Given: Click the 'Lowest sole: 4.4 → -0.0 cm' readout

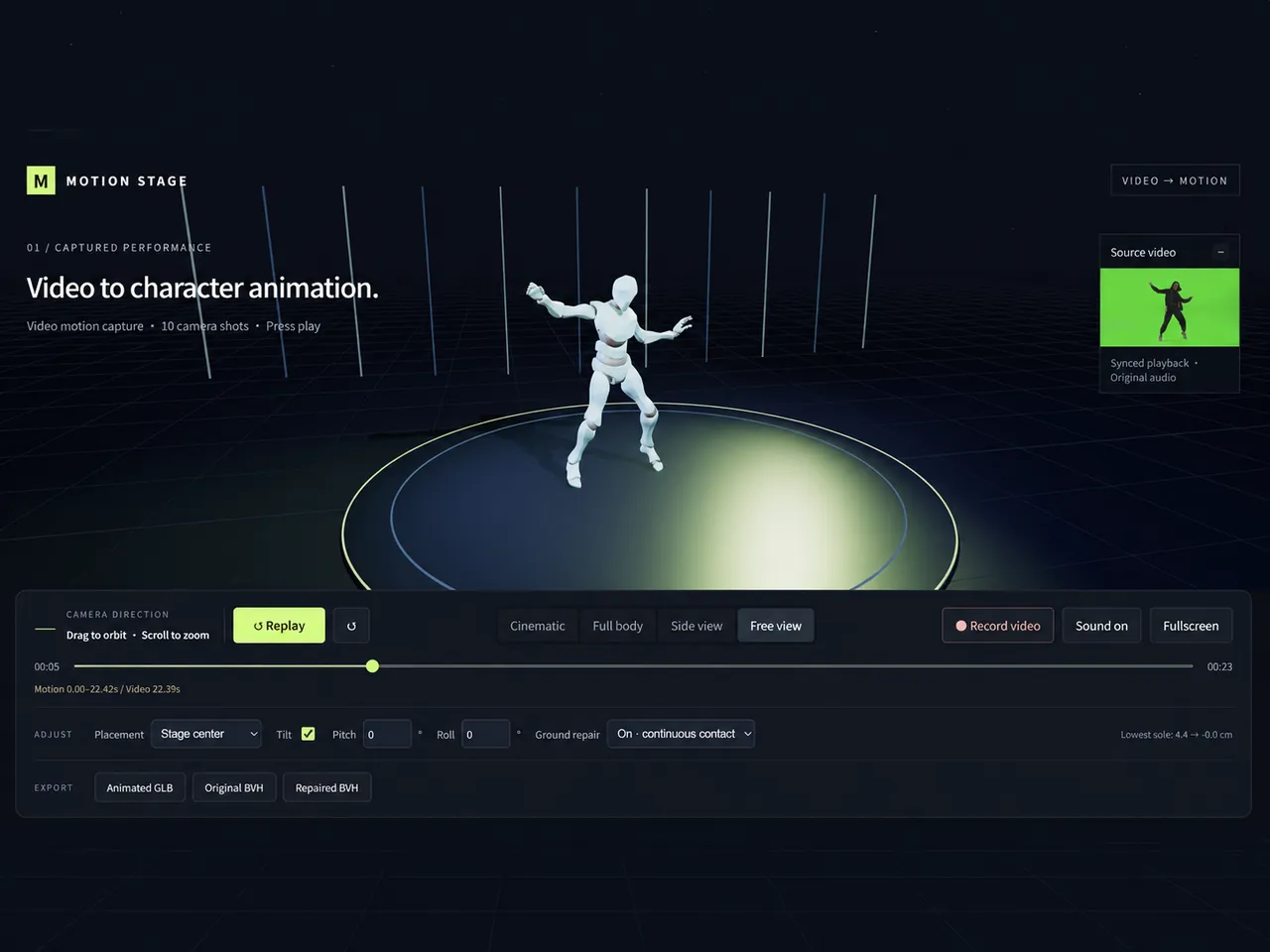Looking at the screenshot, I should 1177,735.
